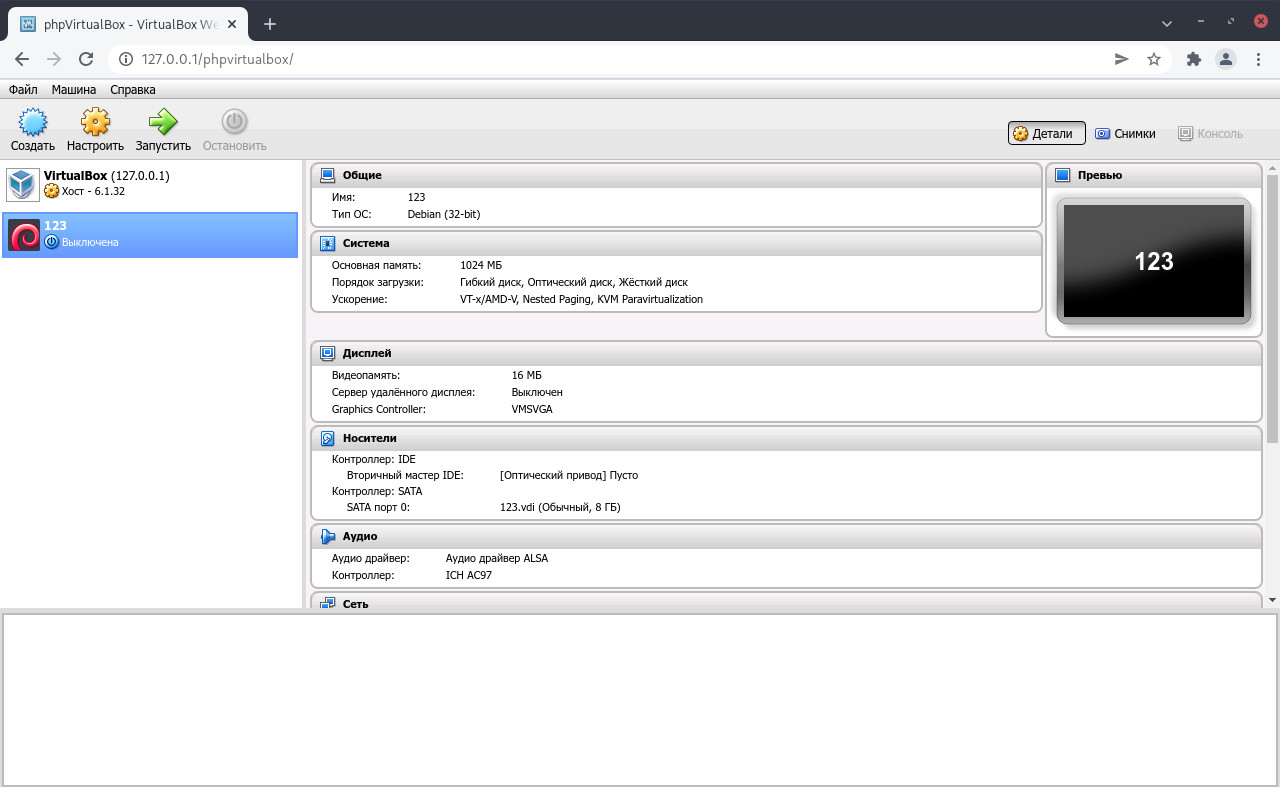Image resolution: width=1280 pixels, height=787 pixels.
Task: Click the '1024 МБ' base memory value
Action: [481, 265]
